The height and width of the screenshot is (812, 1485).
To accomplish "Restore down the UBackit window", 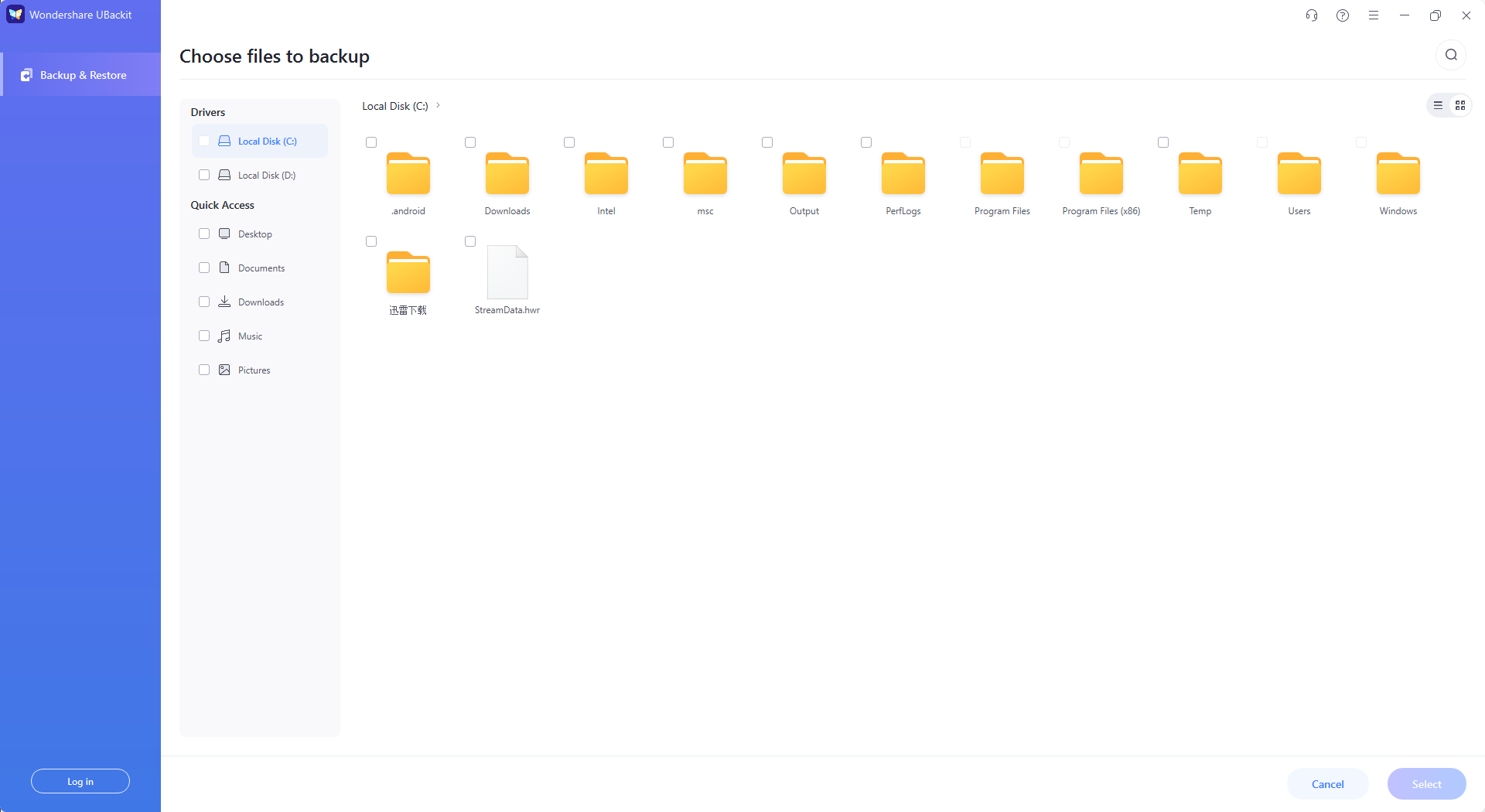I will coord(1435,15).
